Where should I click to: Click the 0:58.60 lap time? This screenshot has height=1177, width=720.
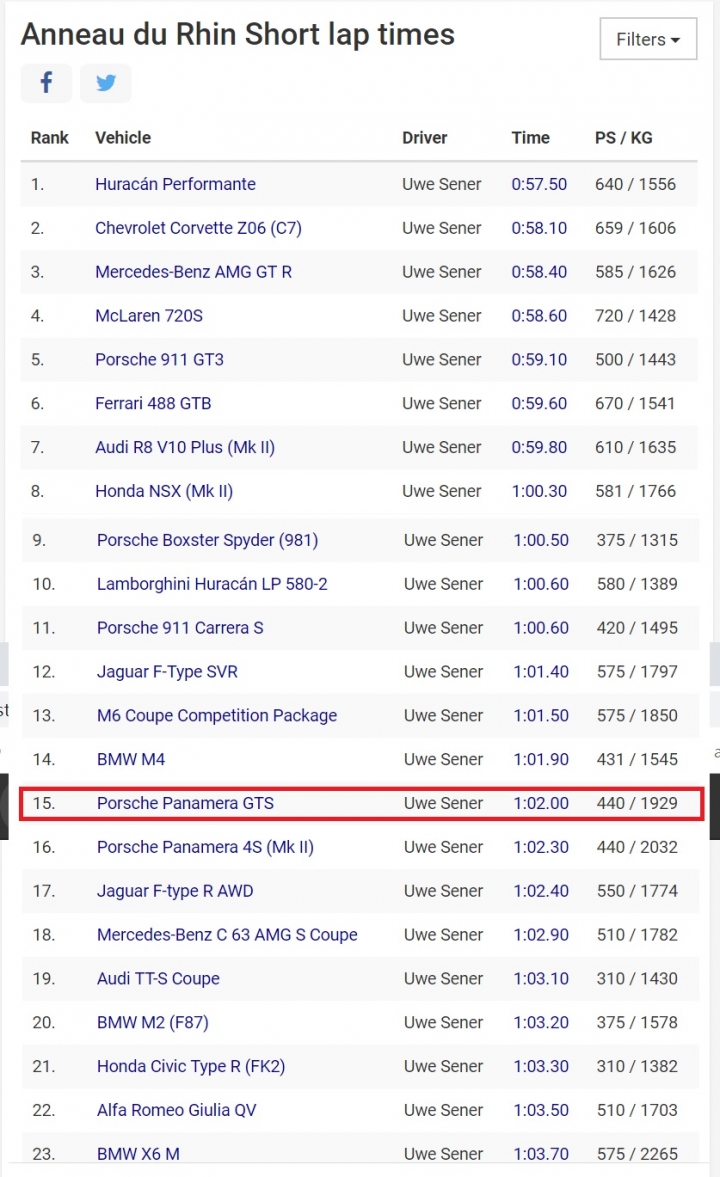coord(539,315)
